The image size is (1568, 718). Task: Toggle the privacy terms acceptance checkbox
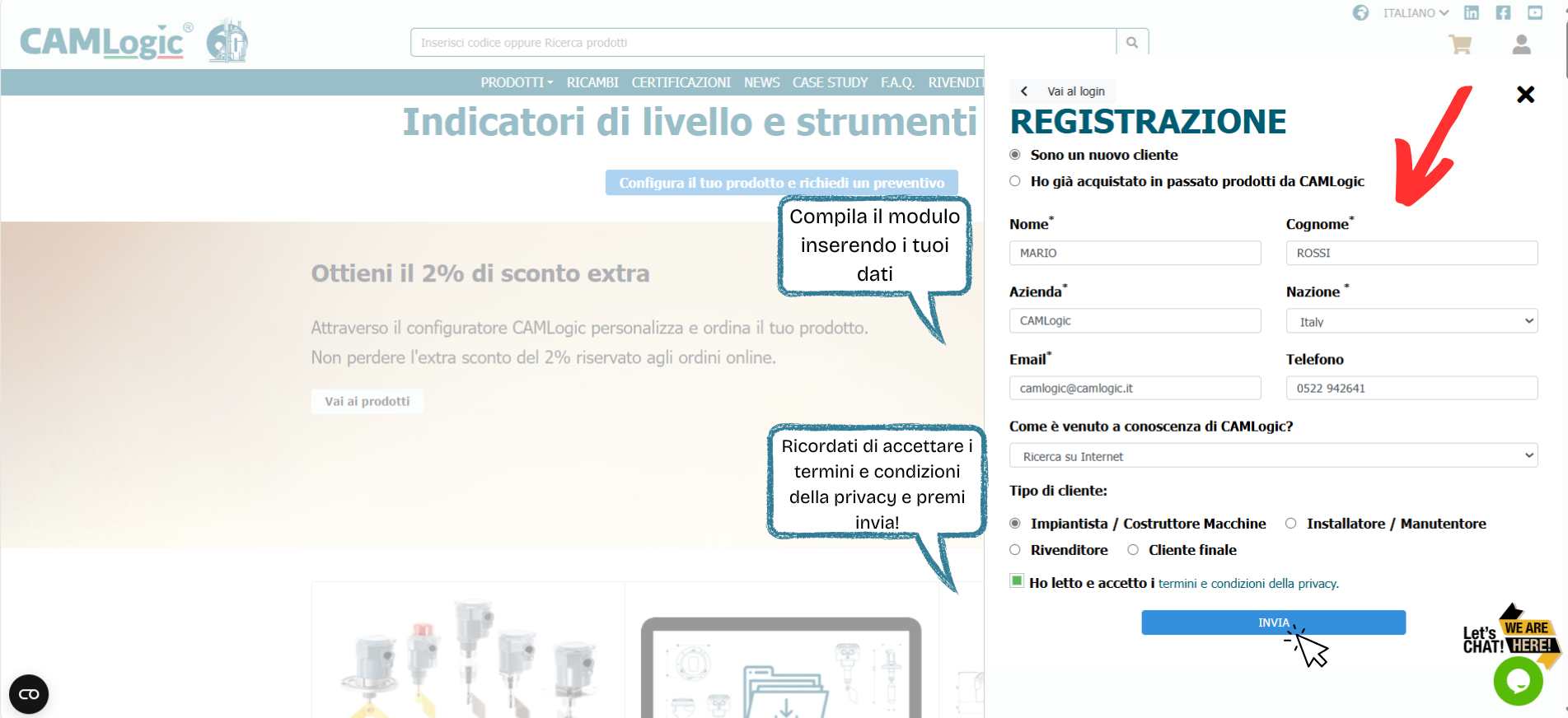(x=1017, y=581)
